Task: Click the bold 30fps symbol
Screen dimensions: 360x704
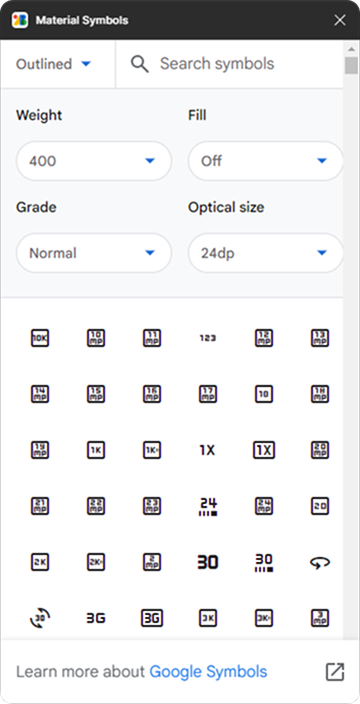Action: (x=207, y=562)
